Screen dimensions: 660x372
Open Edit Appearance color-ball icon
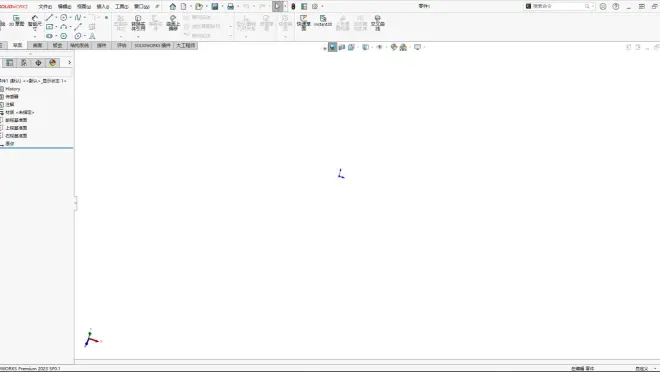click(x=394, y=47)
